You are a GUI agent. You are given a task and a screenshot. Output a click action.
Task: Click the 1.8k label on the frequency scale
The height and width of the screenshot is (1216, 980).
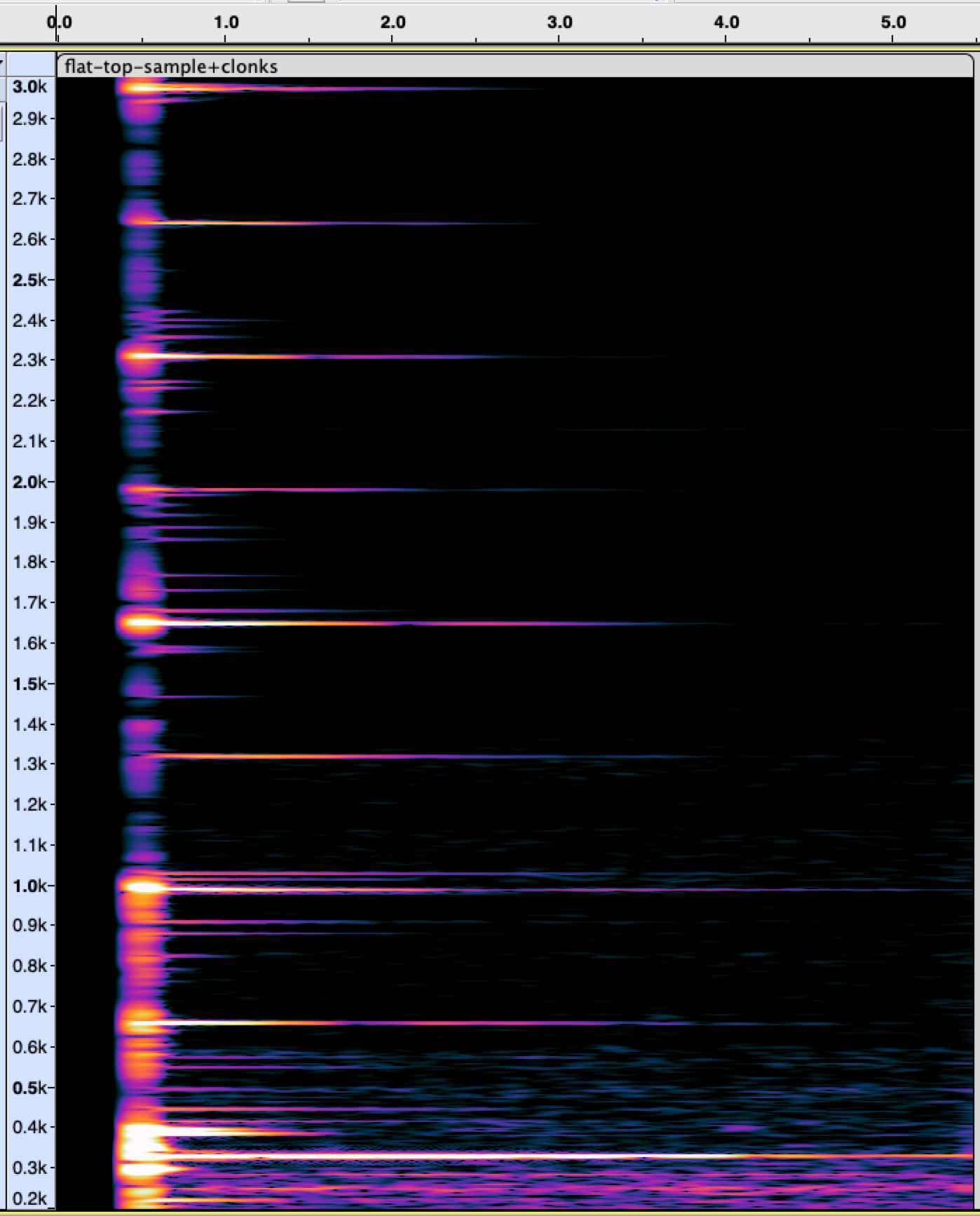pos(29,562)
